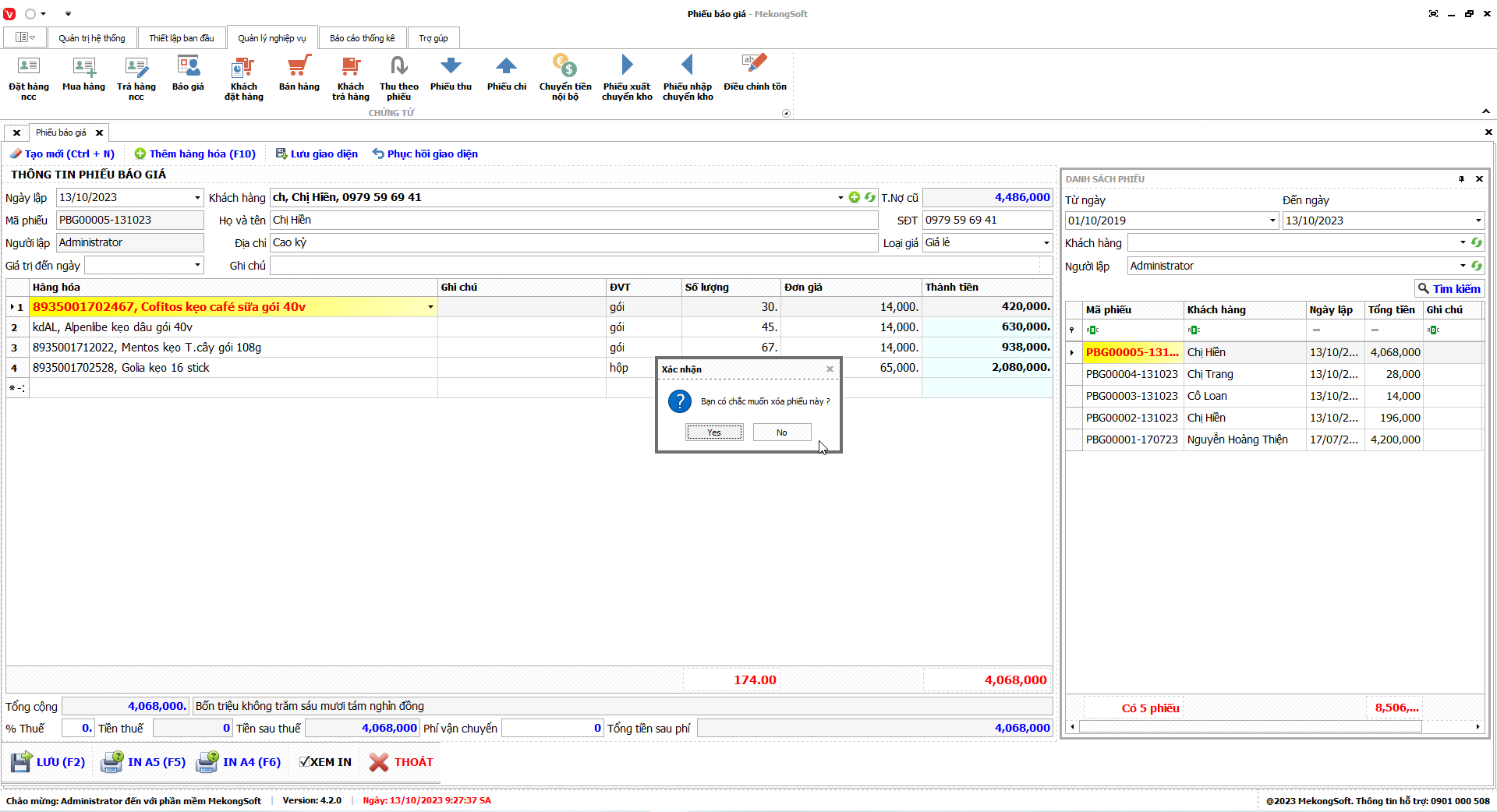Click green add-customer plus icon
Viewport: 1497px width, 812px height.
[855, 197]
